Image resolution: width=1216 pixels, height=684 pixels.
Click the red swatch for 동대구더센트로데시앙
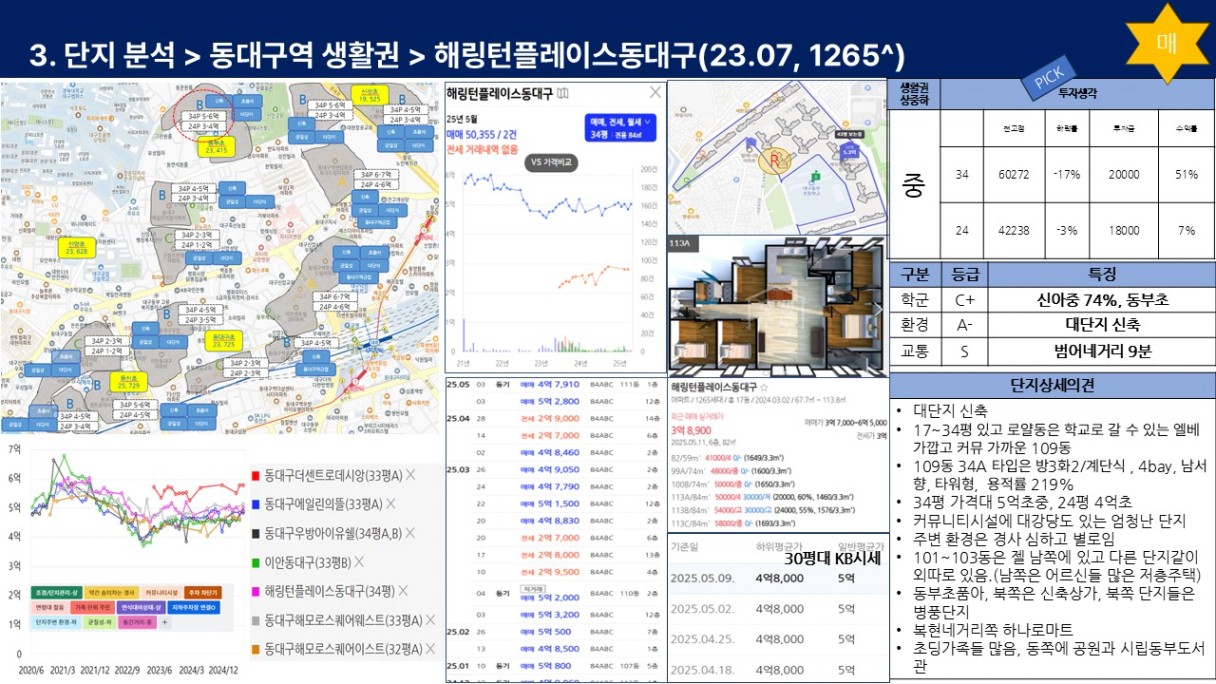pos(256,475)
